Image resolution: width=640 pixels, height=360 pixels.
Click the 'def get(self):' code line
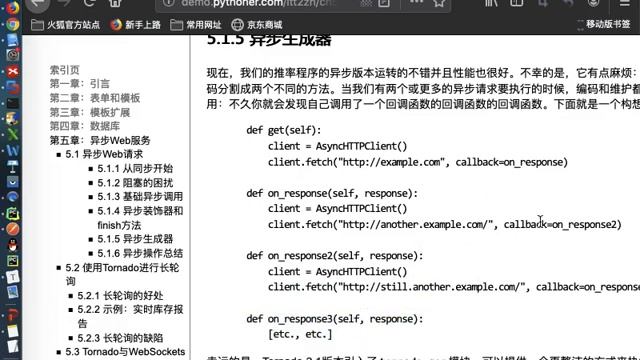click(284, 130)
